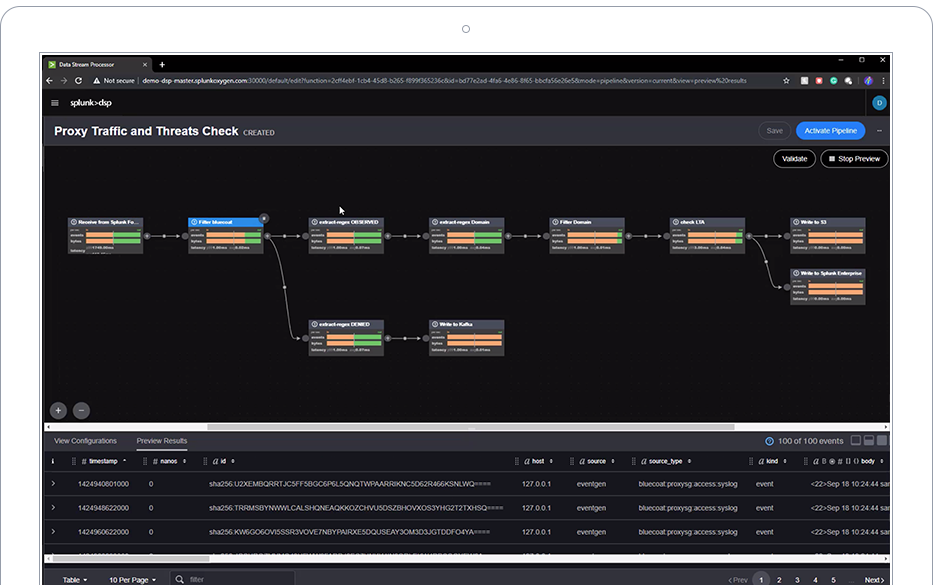Focus the filter search field
Image resolution: width=950 pixels, height=585 pixels.
(x=233, y=579)
